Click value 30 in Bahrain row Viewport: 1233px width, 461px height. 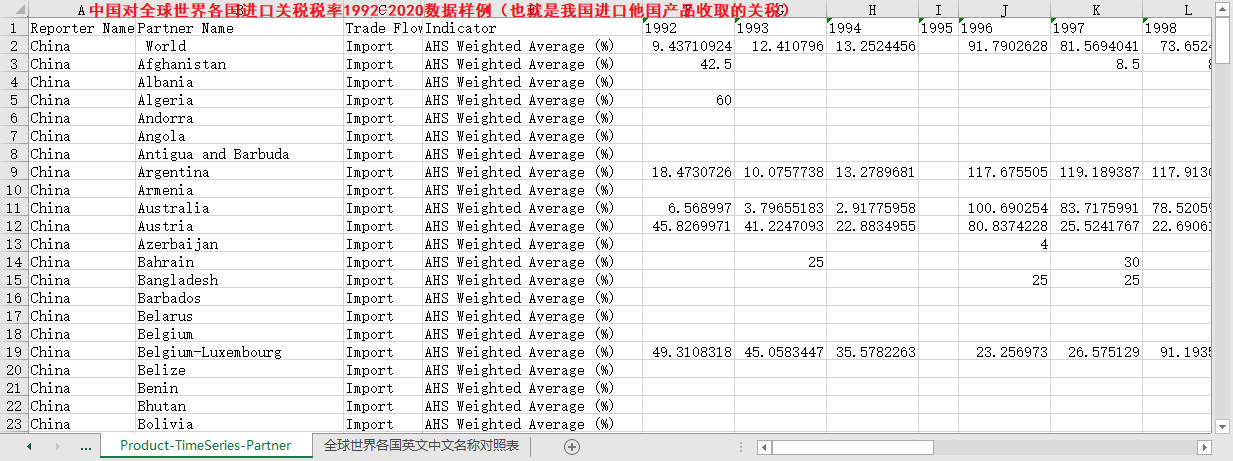pyautogui.click(x=1096, y=262)
